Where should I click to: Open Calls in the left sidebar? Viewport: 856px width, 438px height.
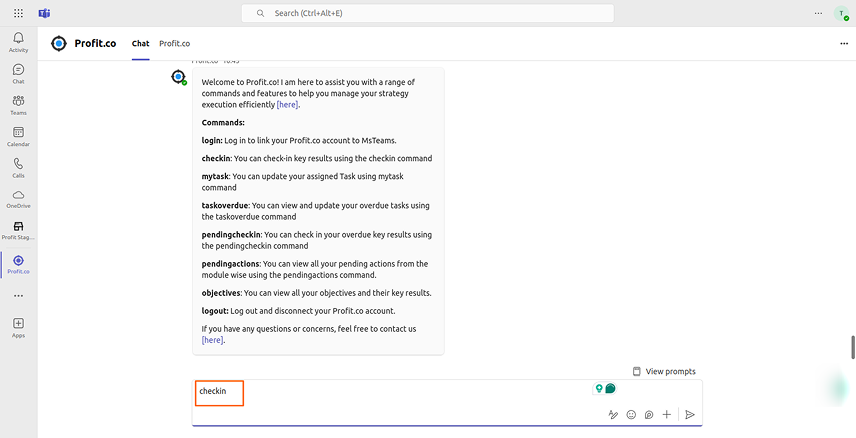[x=19, y=168]
